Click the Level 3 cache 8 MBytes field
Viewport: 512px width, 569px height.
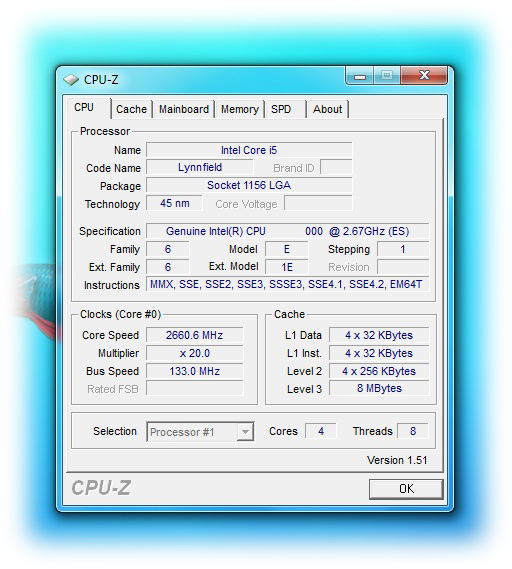[379, 388]
